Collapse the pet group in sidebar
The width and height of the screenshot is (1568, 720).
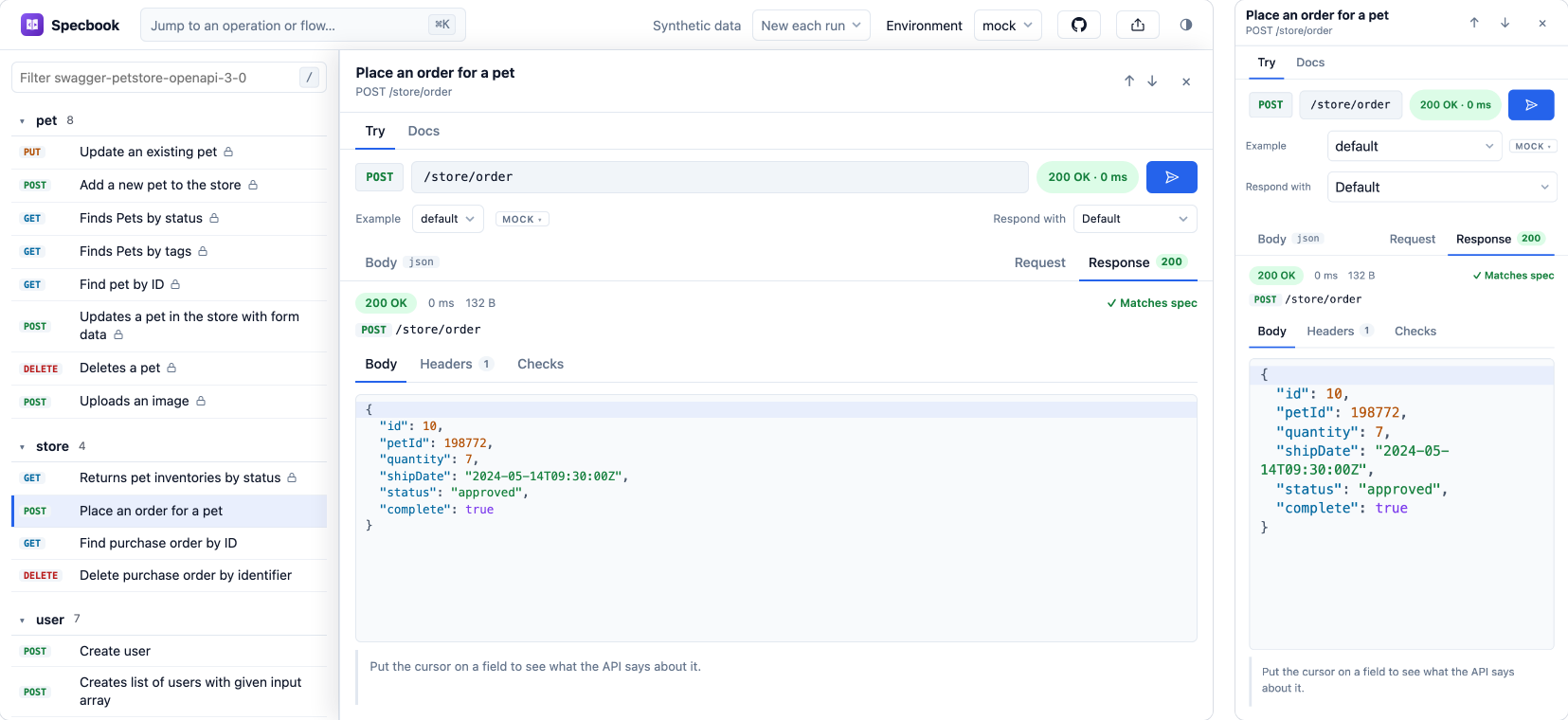(x=22, y=121)
